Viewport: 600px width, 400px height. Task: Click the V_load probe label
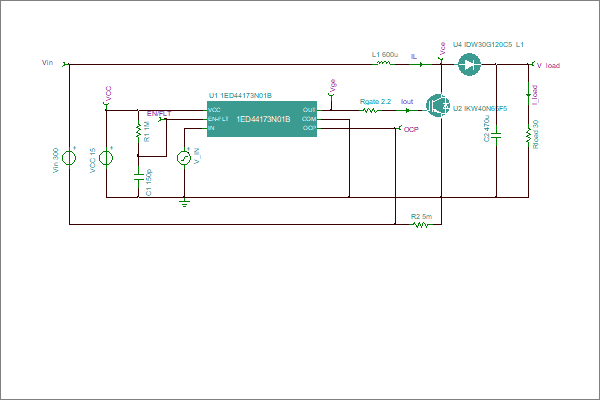point(548,65)
